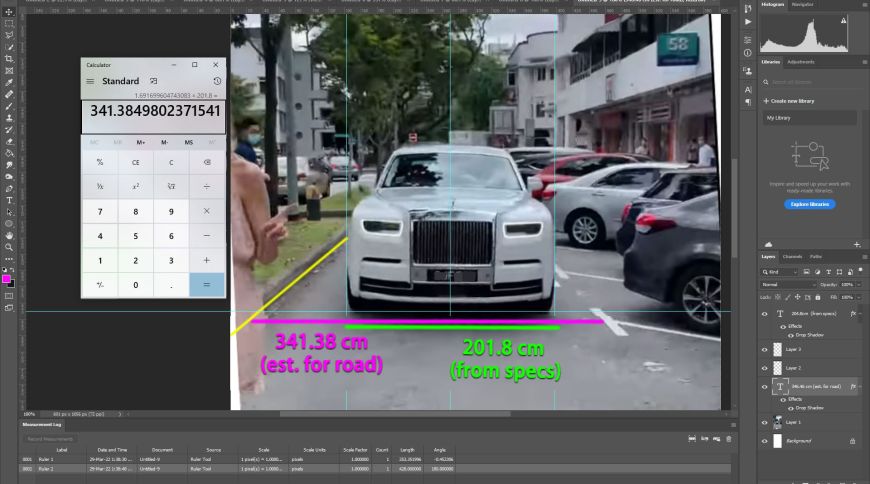Click the magenta foreground color swatch

tap(6, 279)
